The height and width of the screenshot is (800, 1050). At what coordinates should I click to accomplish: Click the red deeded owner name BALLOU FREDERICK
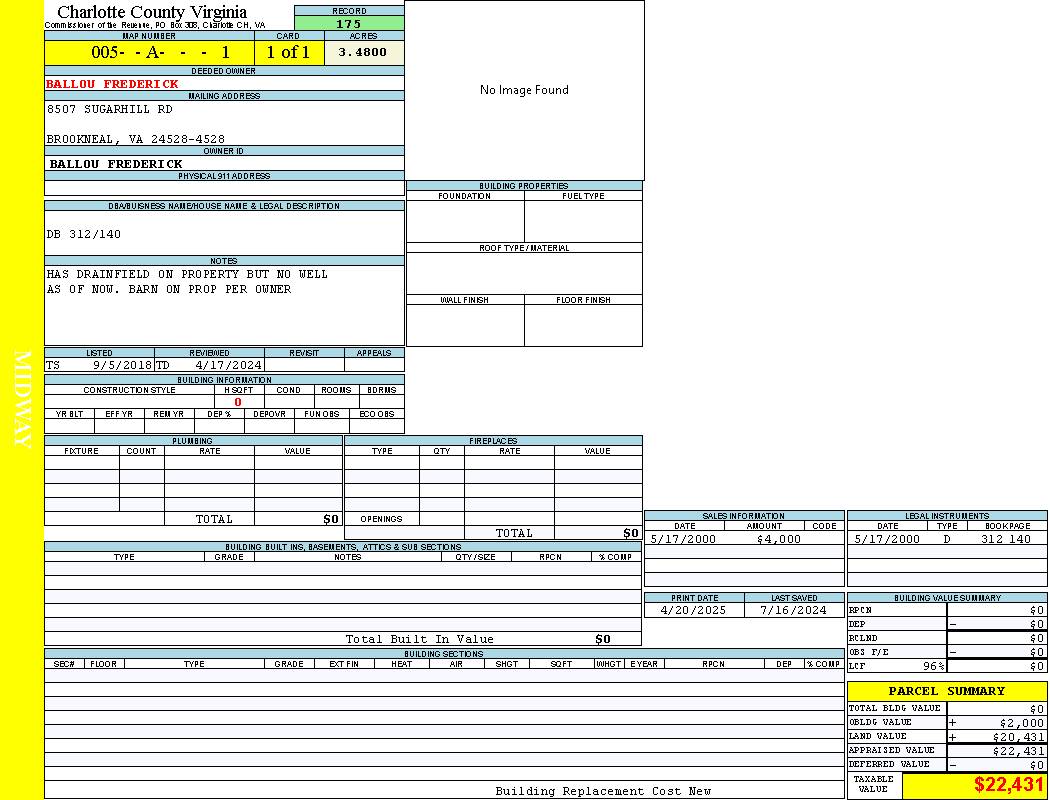pyautogui.click(x=112, y=84)
